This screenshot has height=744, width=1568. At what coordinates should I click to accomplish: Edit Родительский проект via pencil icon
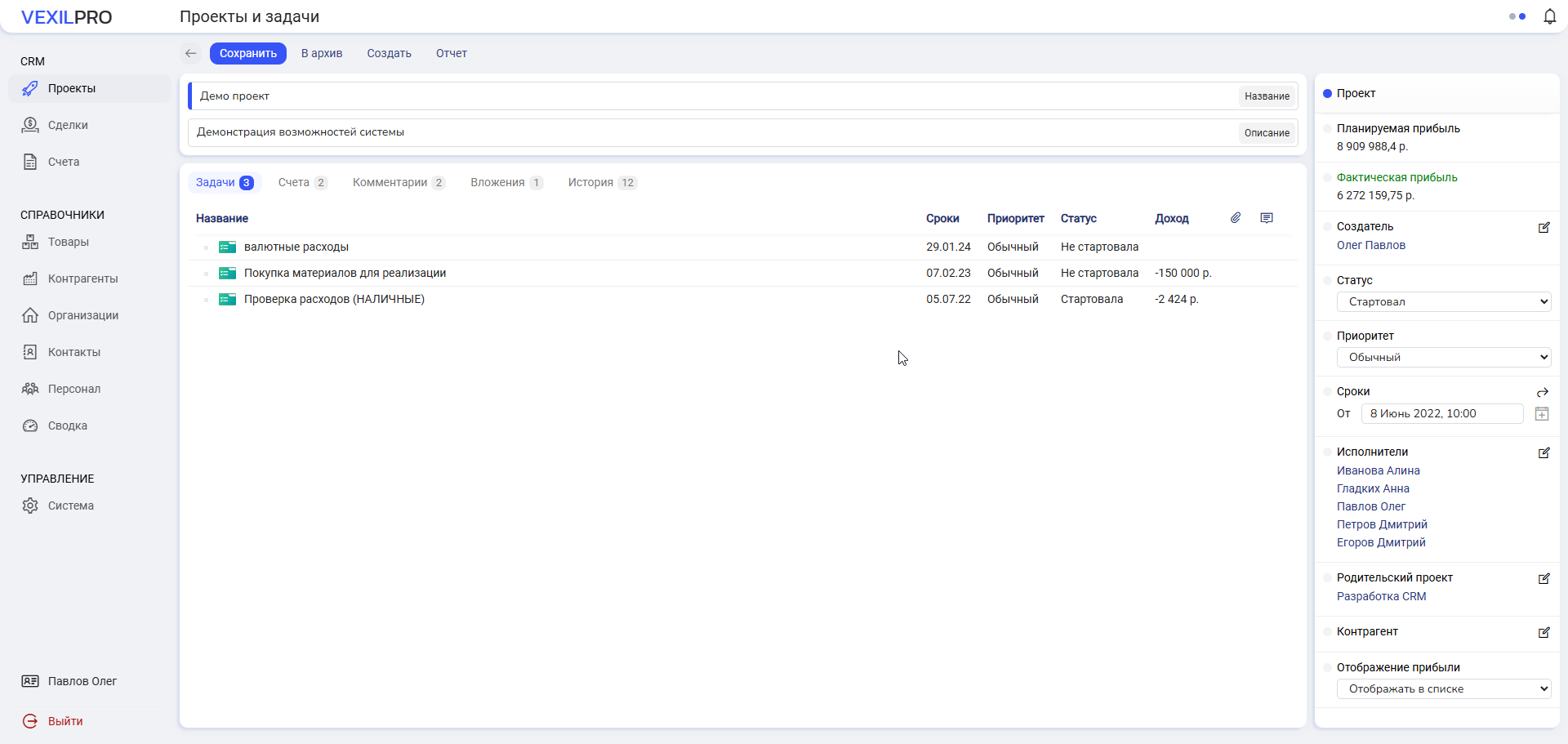[1543, 579]
